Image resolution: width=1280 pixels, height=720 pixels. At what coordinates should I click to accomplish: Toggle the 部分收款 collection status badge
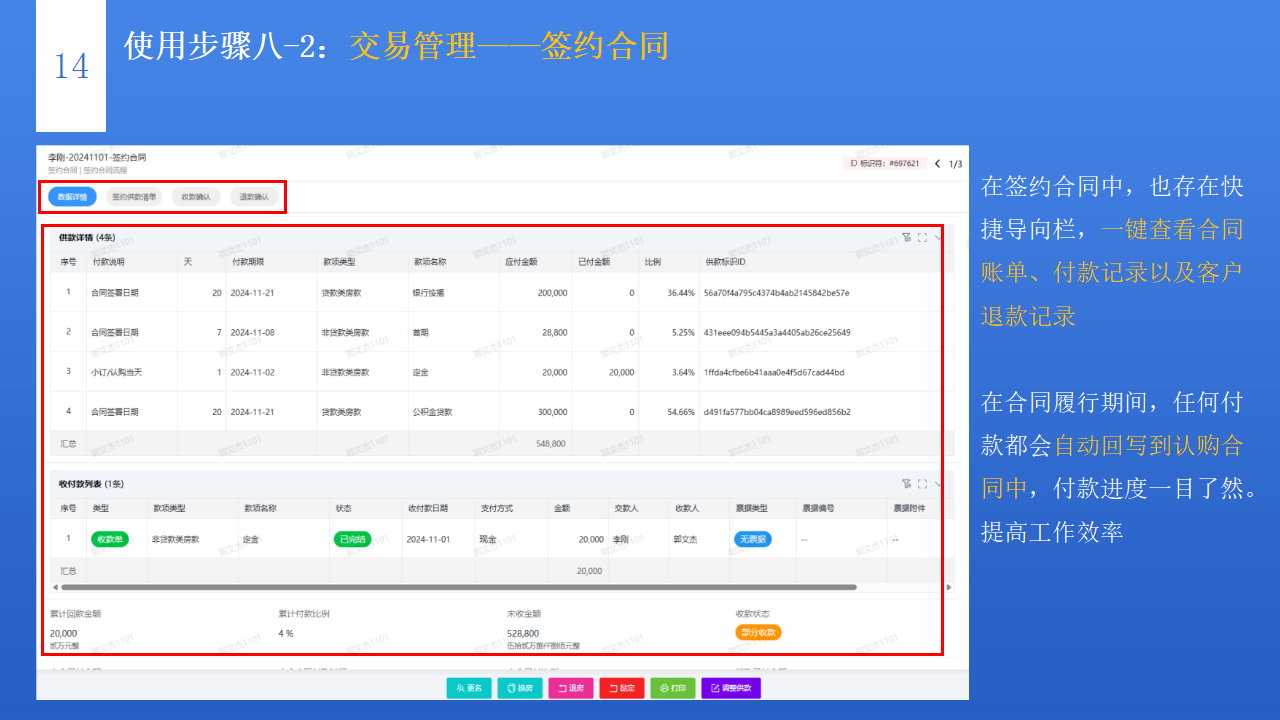click(758, 632)
